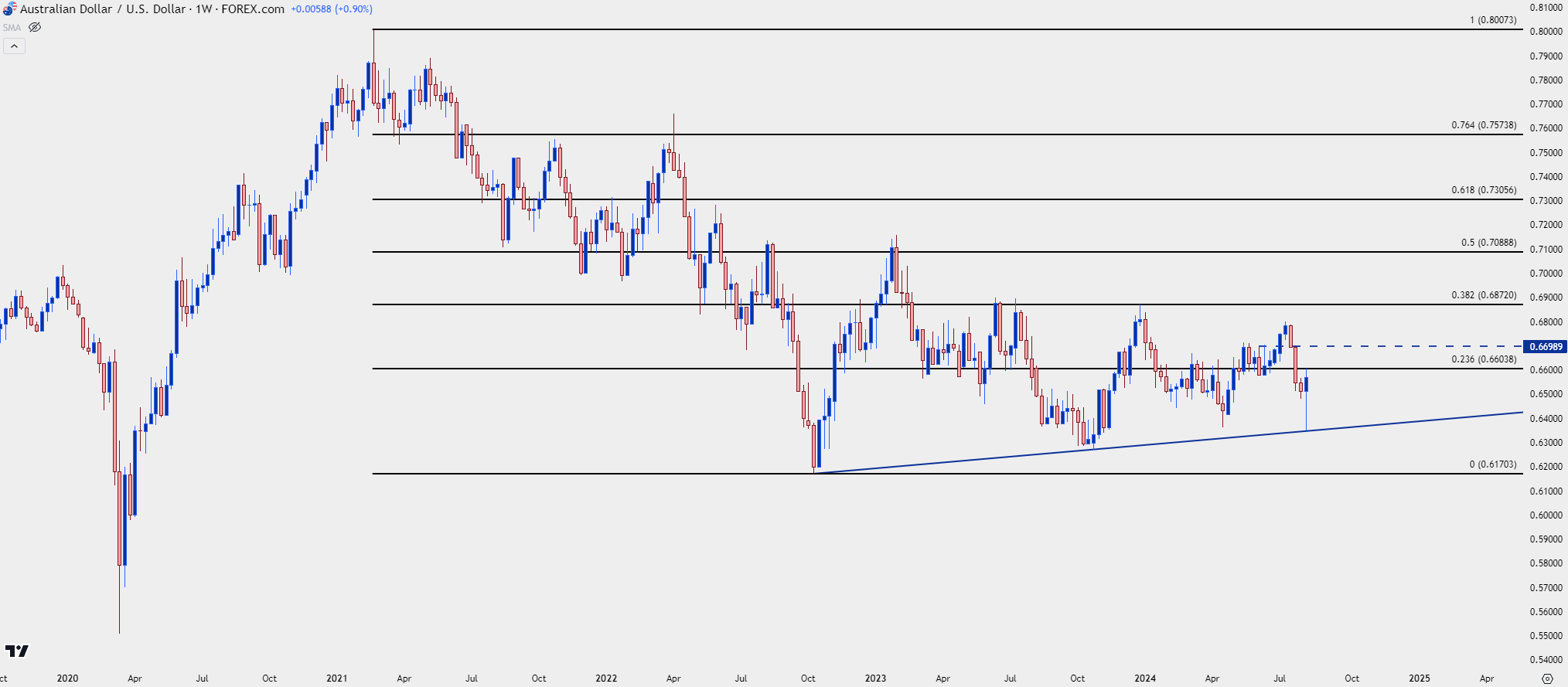Image resolution: width=1568 pixels, height=687 pixels.
Task: Click the AUD/USD flag pair icon
Action: [9, 9]
